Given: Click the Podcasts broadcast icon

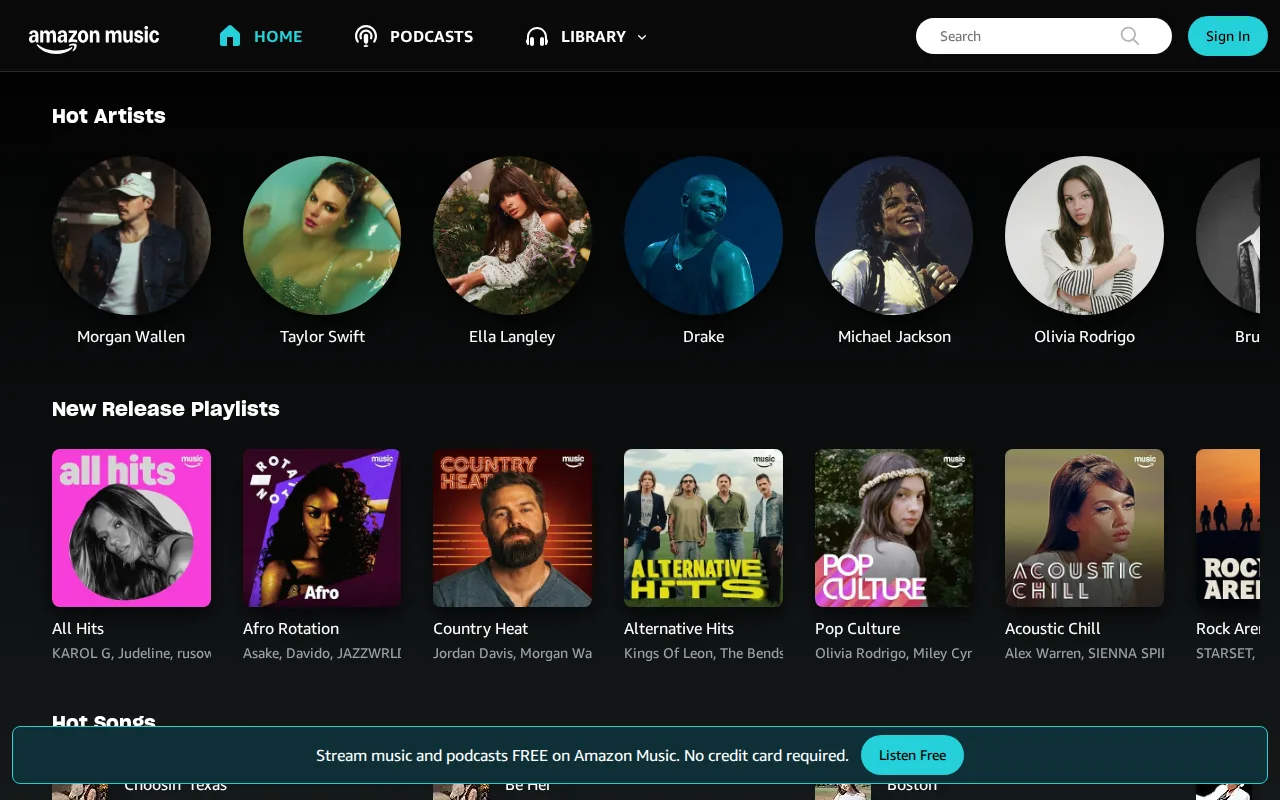Looking at the screenshot, I should click(x=366, y=36).
